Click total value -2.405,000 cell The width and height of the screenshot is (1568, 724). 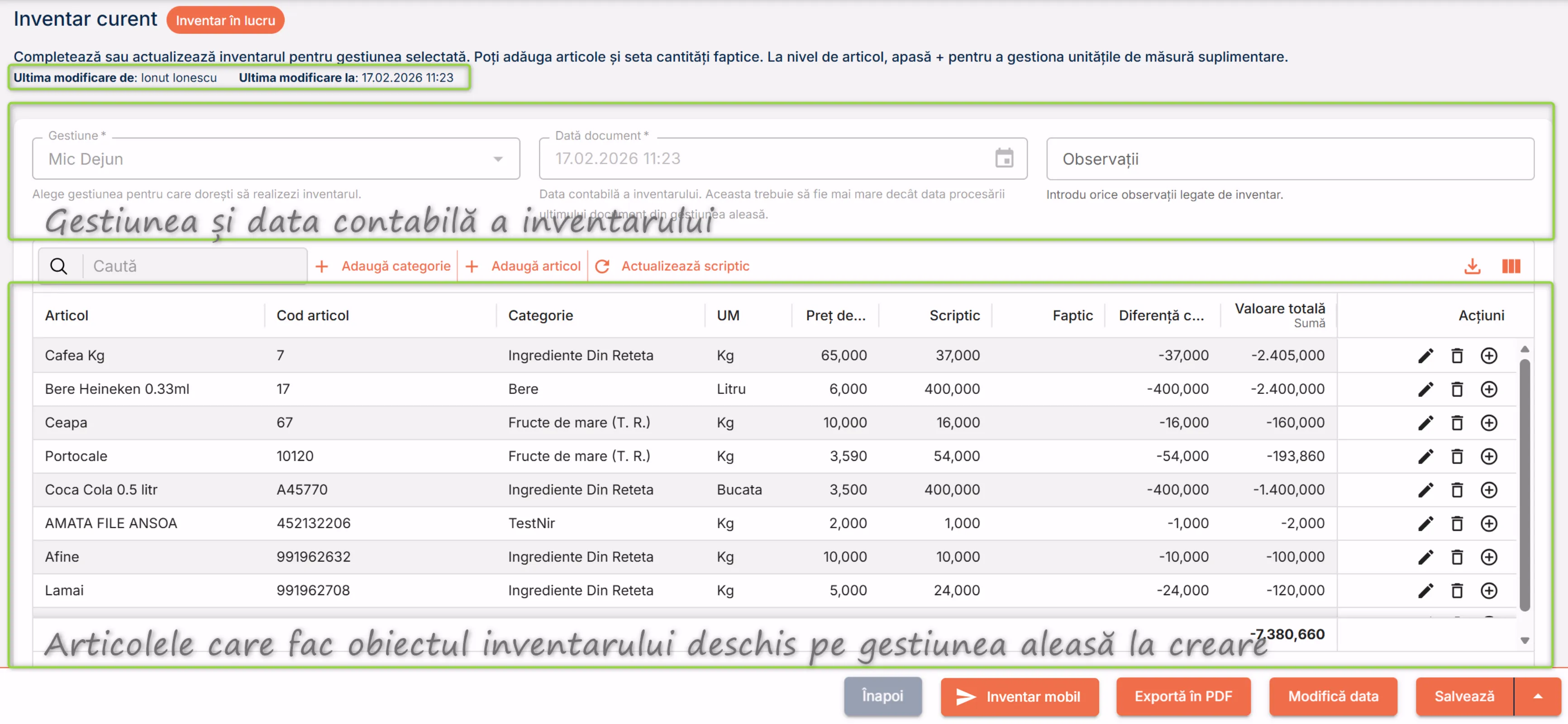coord(1287,355)
